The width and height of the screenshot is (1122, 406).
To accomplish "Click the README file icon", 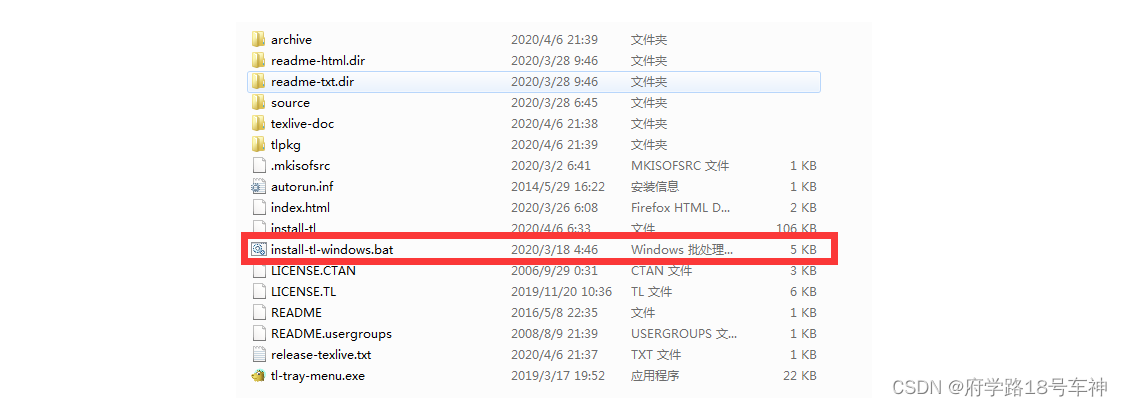I will point(258,313).
